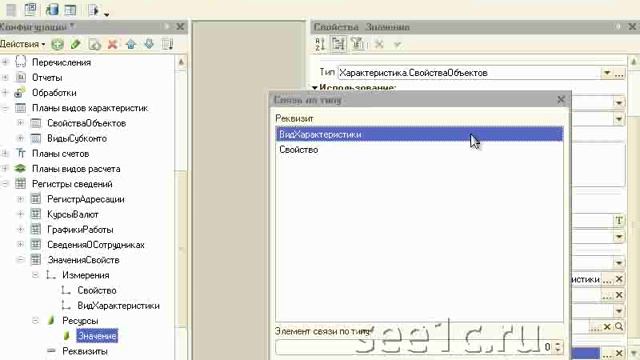Open the Действия dropdown menu

pyautogui.click(x=22, y=44)
